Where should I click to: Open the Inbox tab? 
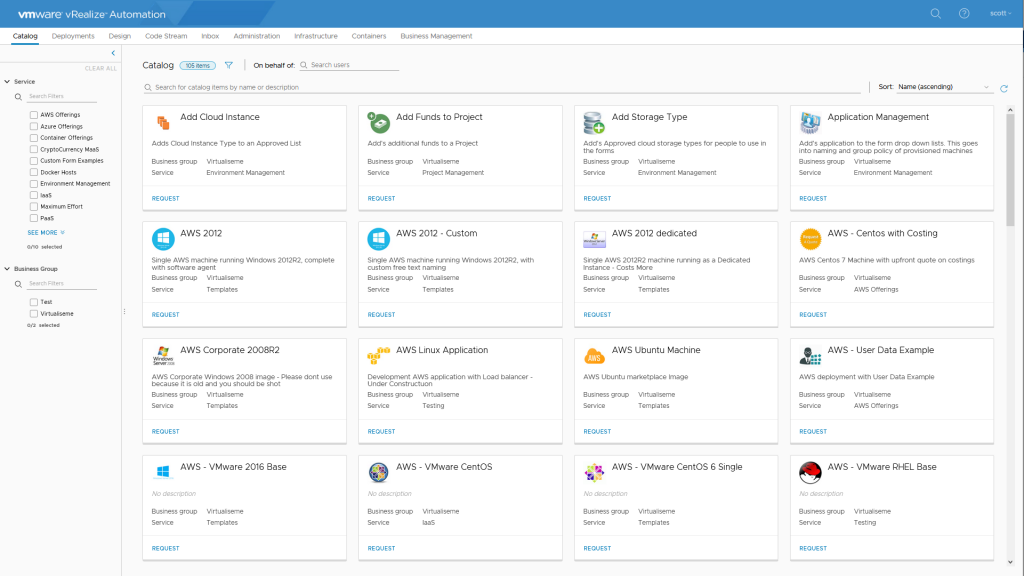(x=210, y=36)
